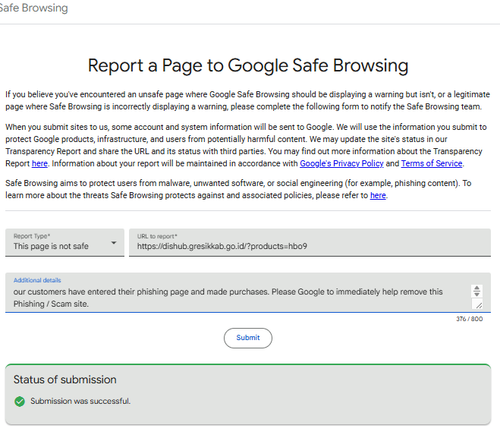Screen dimensions: 500x429
Task: Click the Report Type dropdown arrow
Action: 114,243
